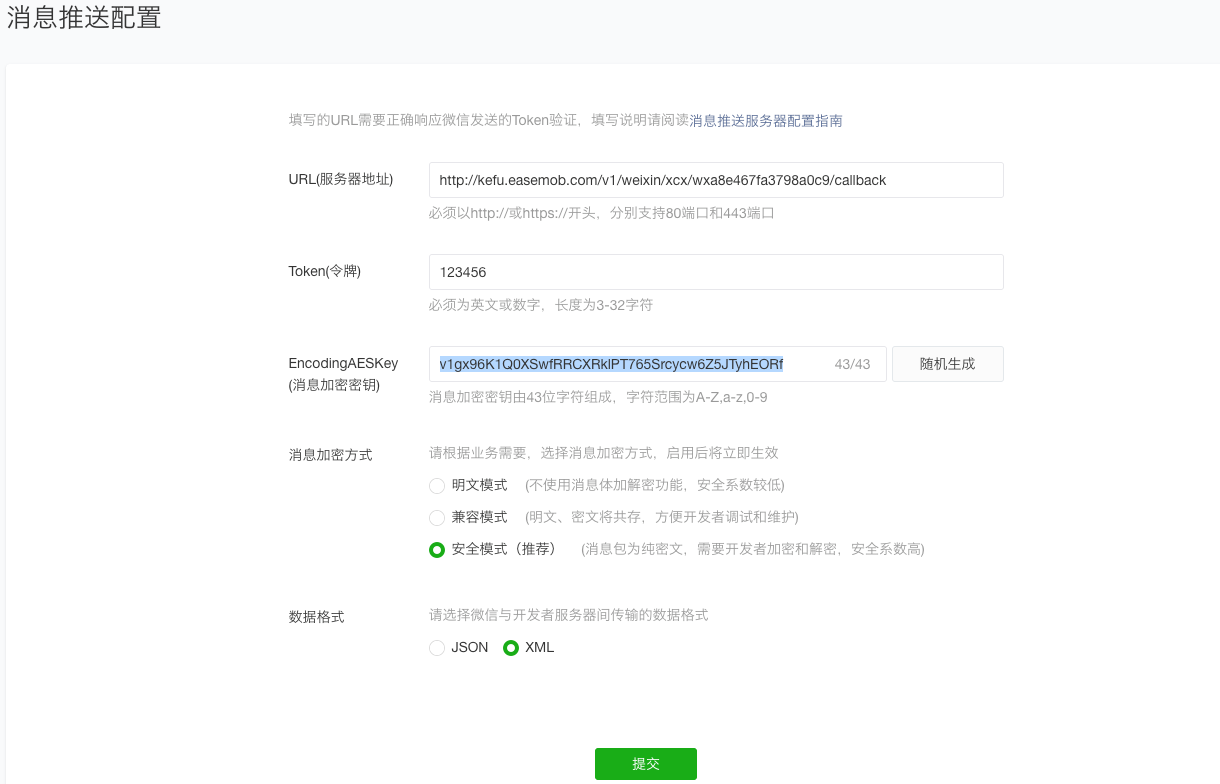
Task: Click the 消息加密方式 section label
Action: tap(330, 455)
